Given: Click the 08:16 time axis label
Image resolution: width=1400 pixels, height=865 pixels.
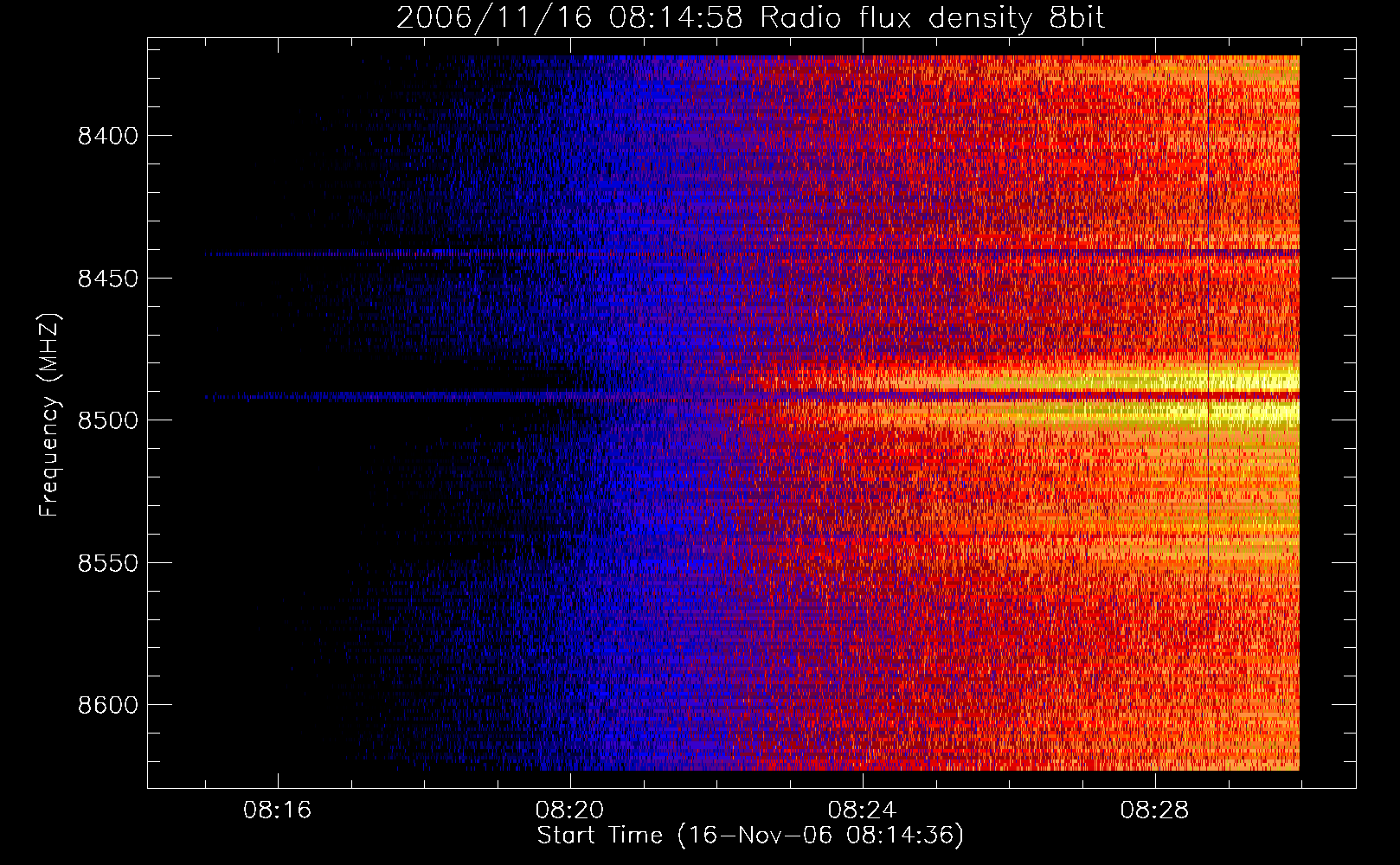Looking at the screenshot, I should (278, 811).
